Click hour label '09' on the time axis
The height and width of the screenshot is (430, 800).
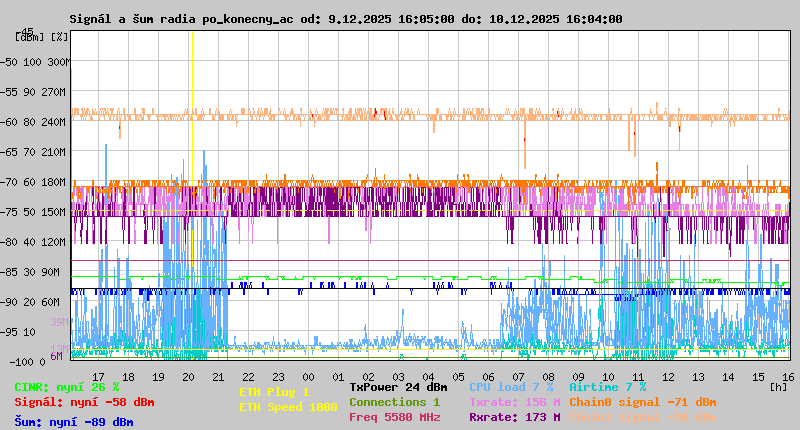tap(578, 377)
